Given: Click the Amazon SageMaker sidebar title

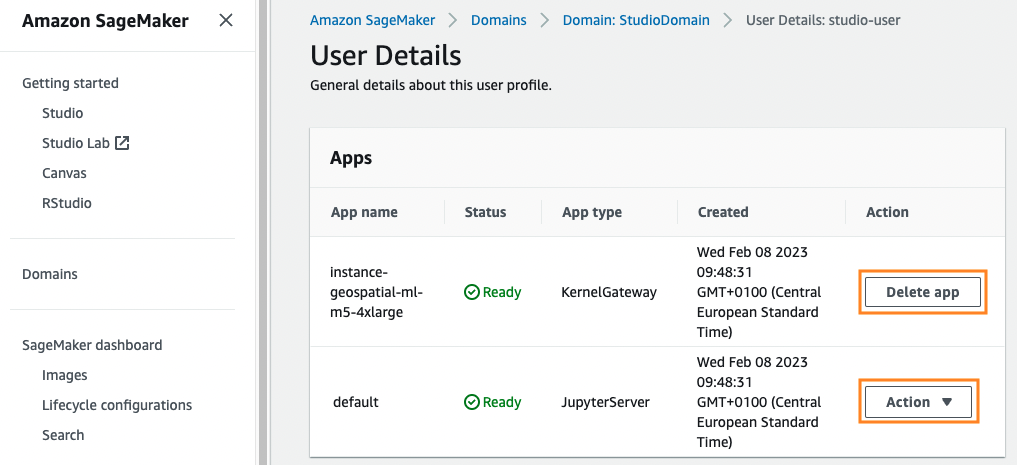Looking at the screenshot, I should 105,21.
